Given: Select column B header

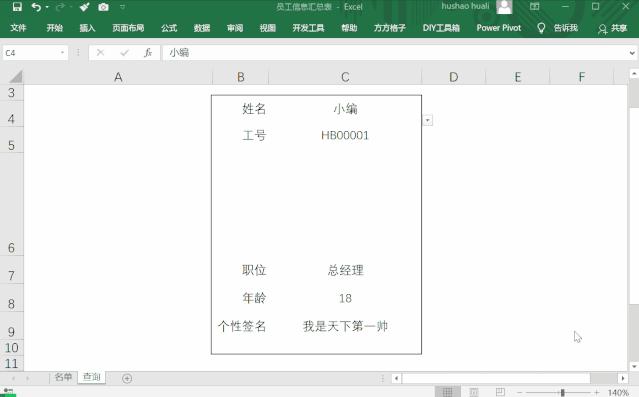Looking at the screenshot, I should (x=240, y=77).
